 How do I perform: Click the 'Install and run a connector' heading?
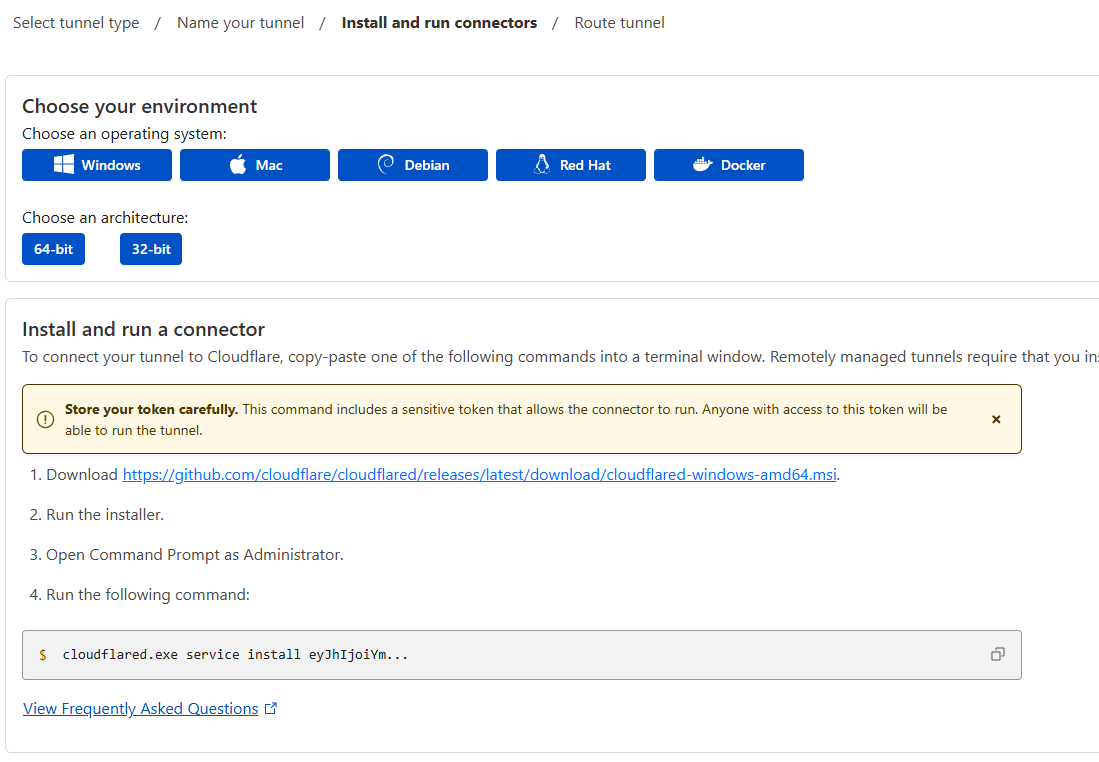143,329
